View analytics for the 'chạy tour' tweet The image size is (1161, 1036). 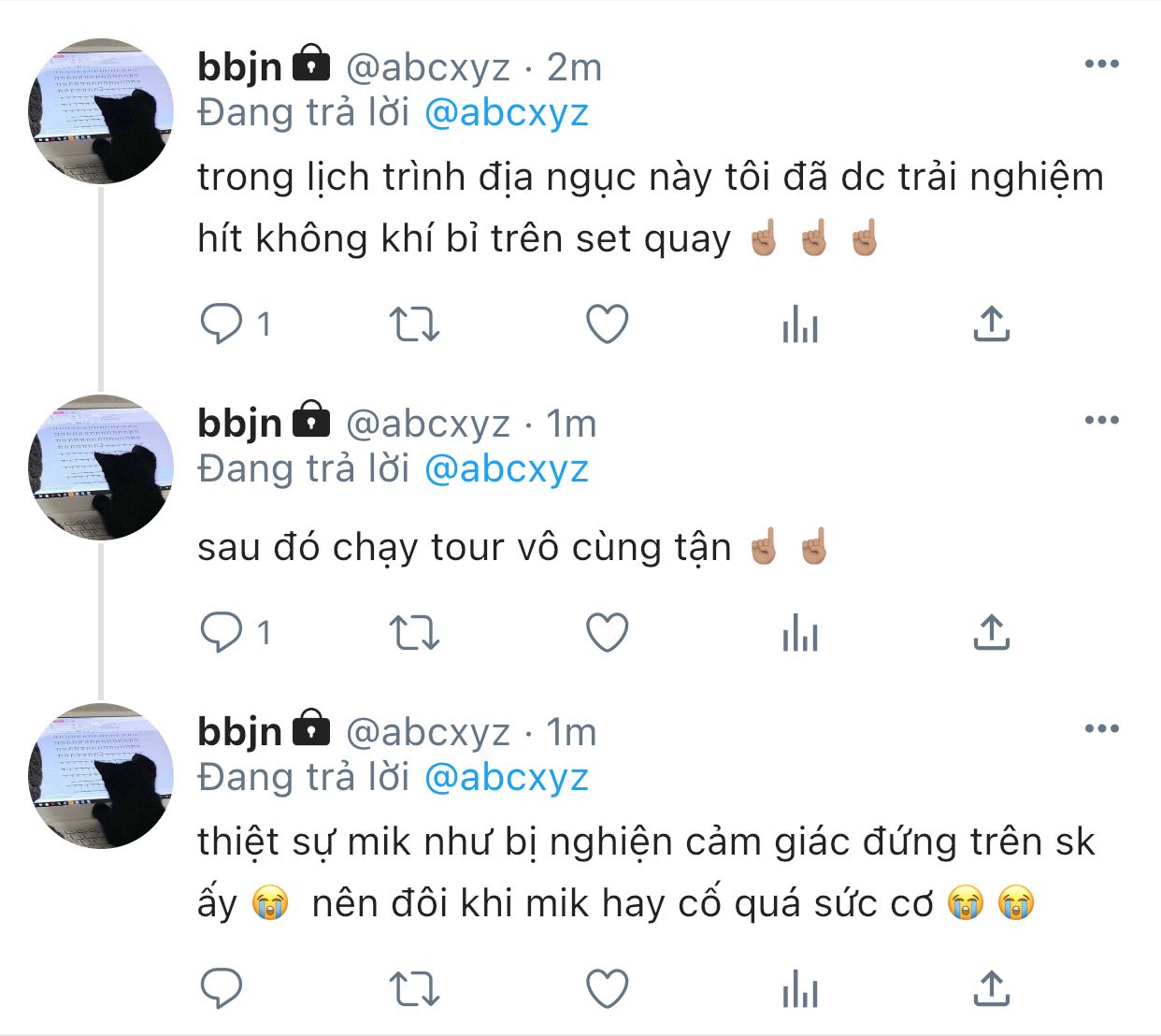(800, 634)
